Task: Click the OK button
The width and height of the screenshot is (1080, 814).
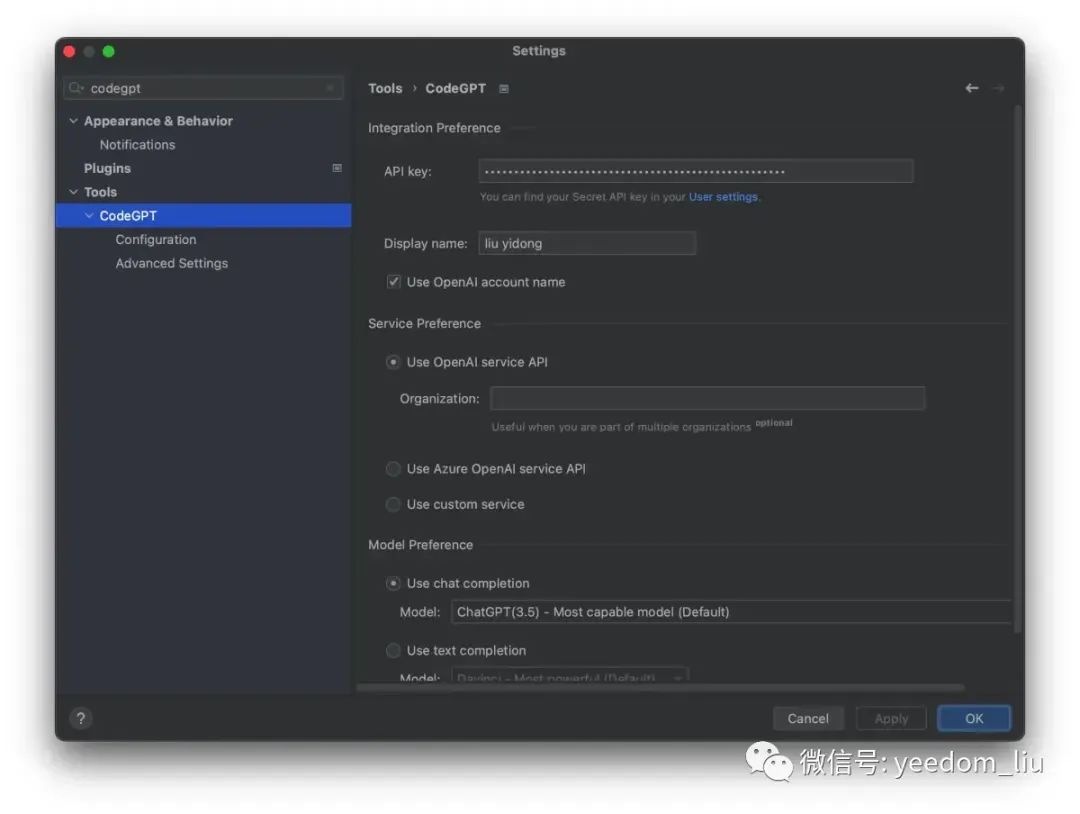Action: click(974, 718)
